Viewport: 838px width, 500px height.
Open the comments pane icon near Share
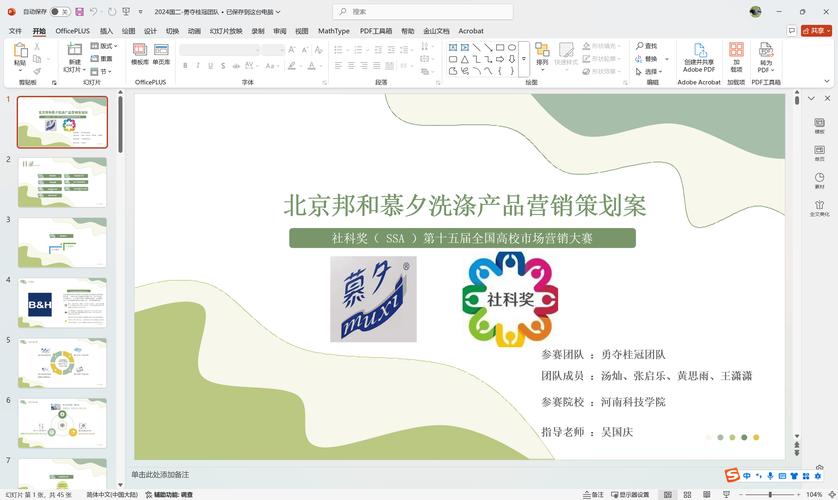pos(792,31)
